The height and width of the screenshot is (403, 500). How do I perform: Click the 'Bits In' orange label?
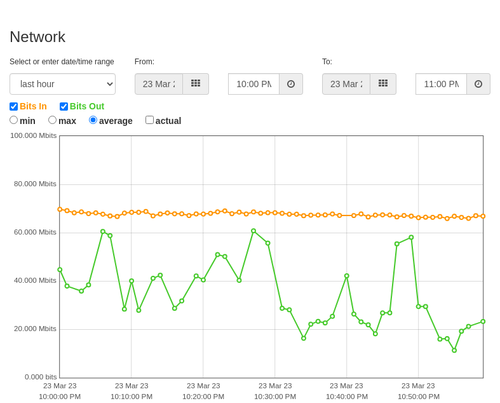pos(33,106)
